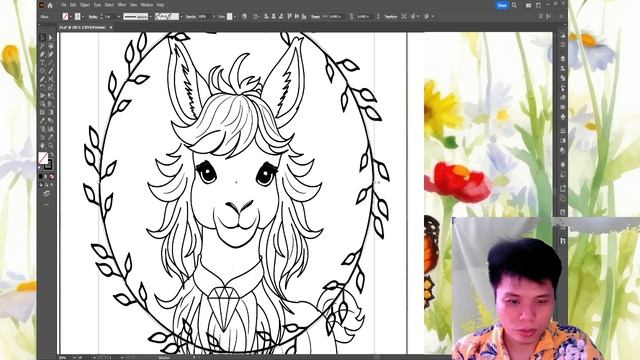Set paint mode to None
Image resolution: width=640 pixels, height=360 pixels.
[52, 176]
